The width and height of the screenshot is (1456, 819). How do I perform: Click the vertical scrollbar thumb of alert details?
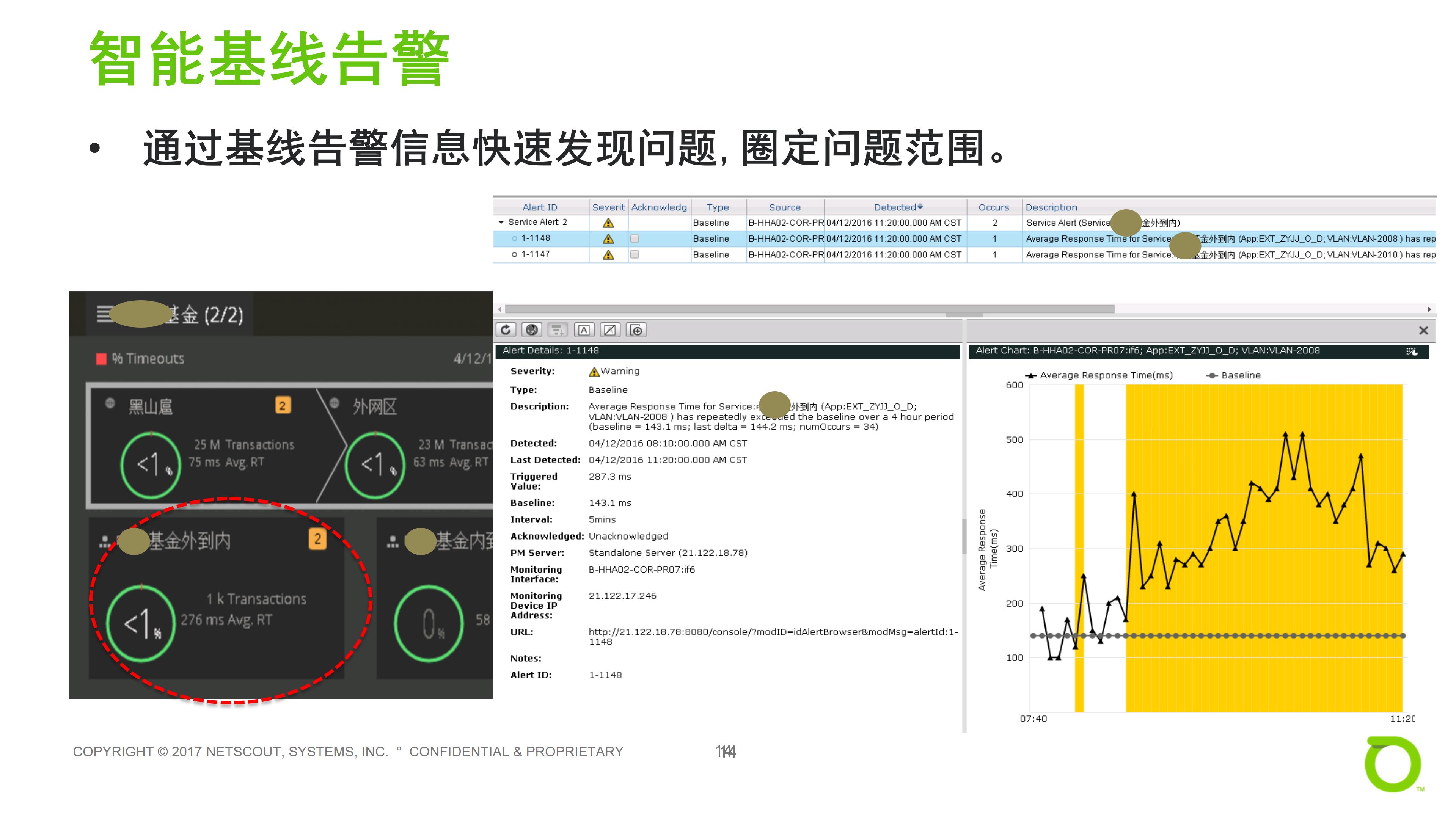pos(964,536)
